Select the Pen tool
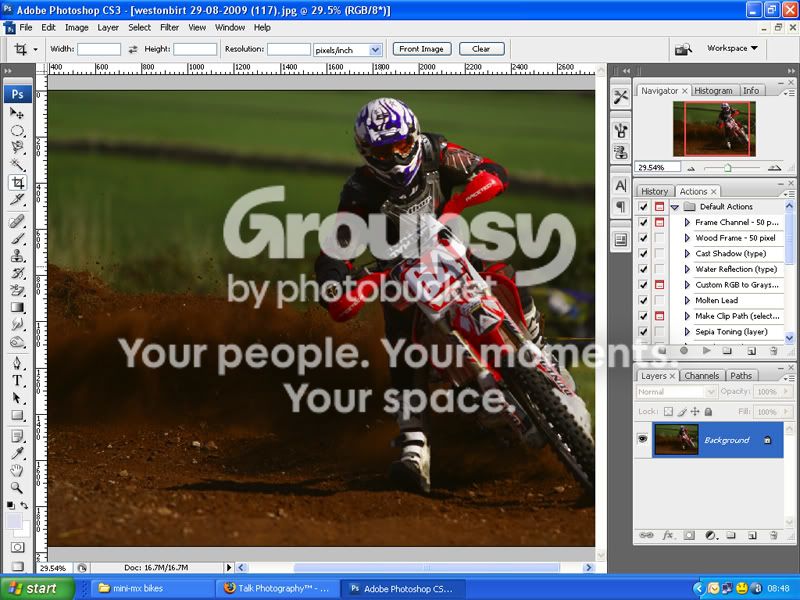The width and height of the screenshot is (800, 600). click(x=17, y=363)
